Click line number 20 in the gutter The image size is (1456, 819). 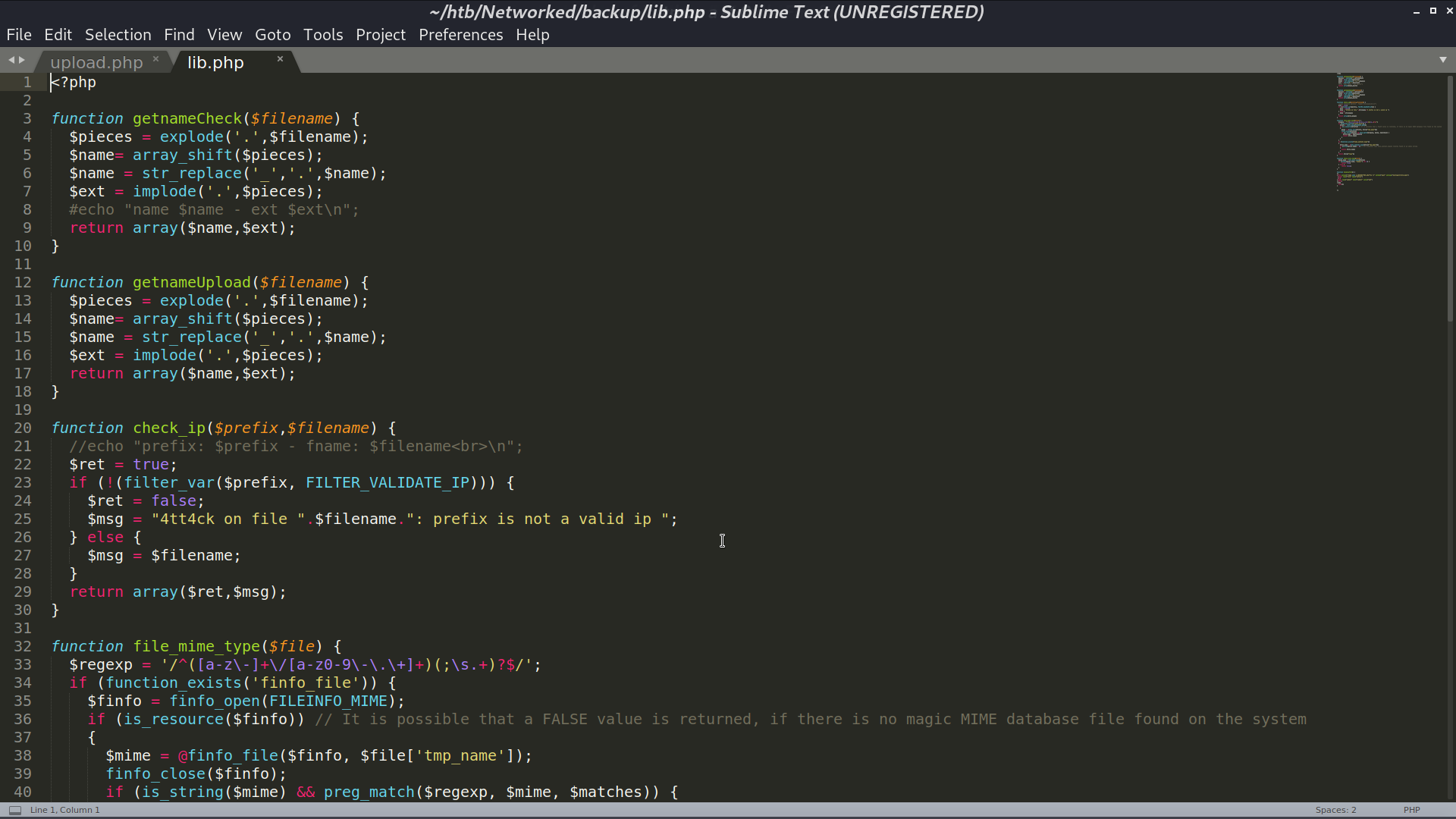click(x=23, y=428)
